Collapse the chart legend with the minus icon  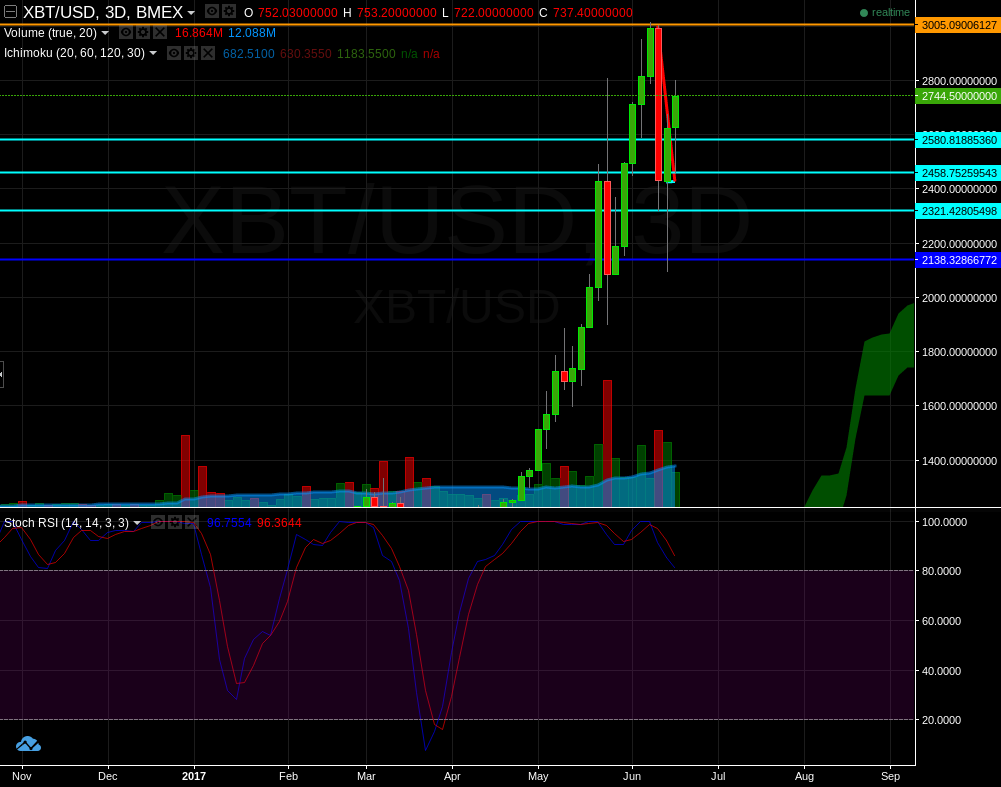(10, 13)
